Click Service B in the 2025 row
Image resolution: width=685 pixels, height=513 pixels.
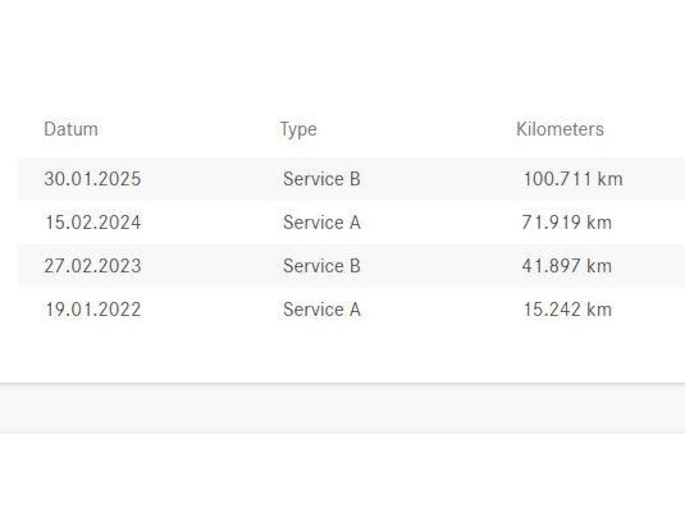click(x=321, y=180)
